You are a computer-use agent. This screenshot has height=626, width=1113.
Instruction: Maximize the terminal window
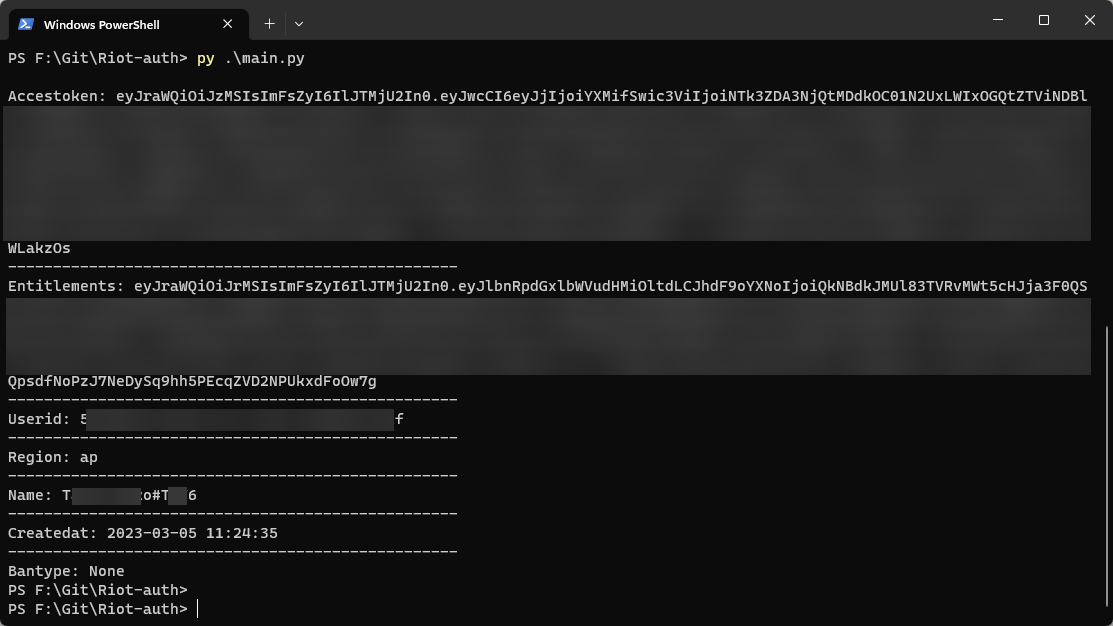tap(1044, 21)
